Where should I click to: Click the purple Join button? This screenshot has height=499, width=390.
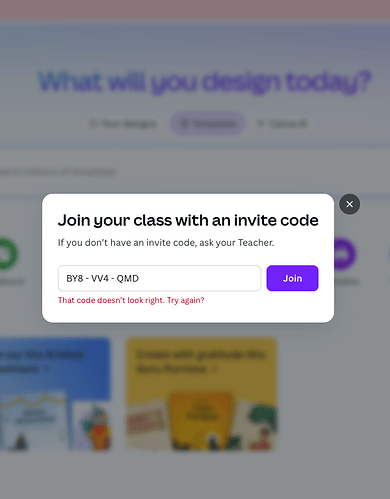[x=292, y=278]
